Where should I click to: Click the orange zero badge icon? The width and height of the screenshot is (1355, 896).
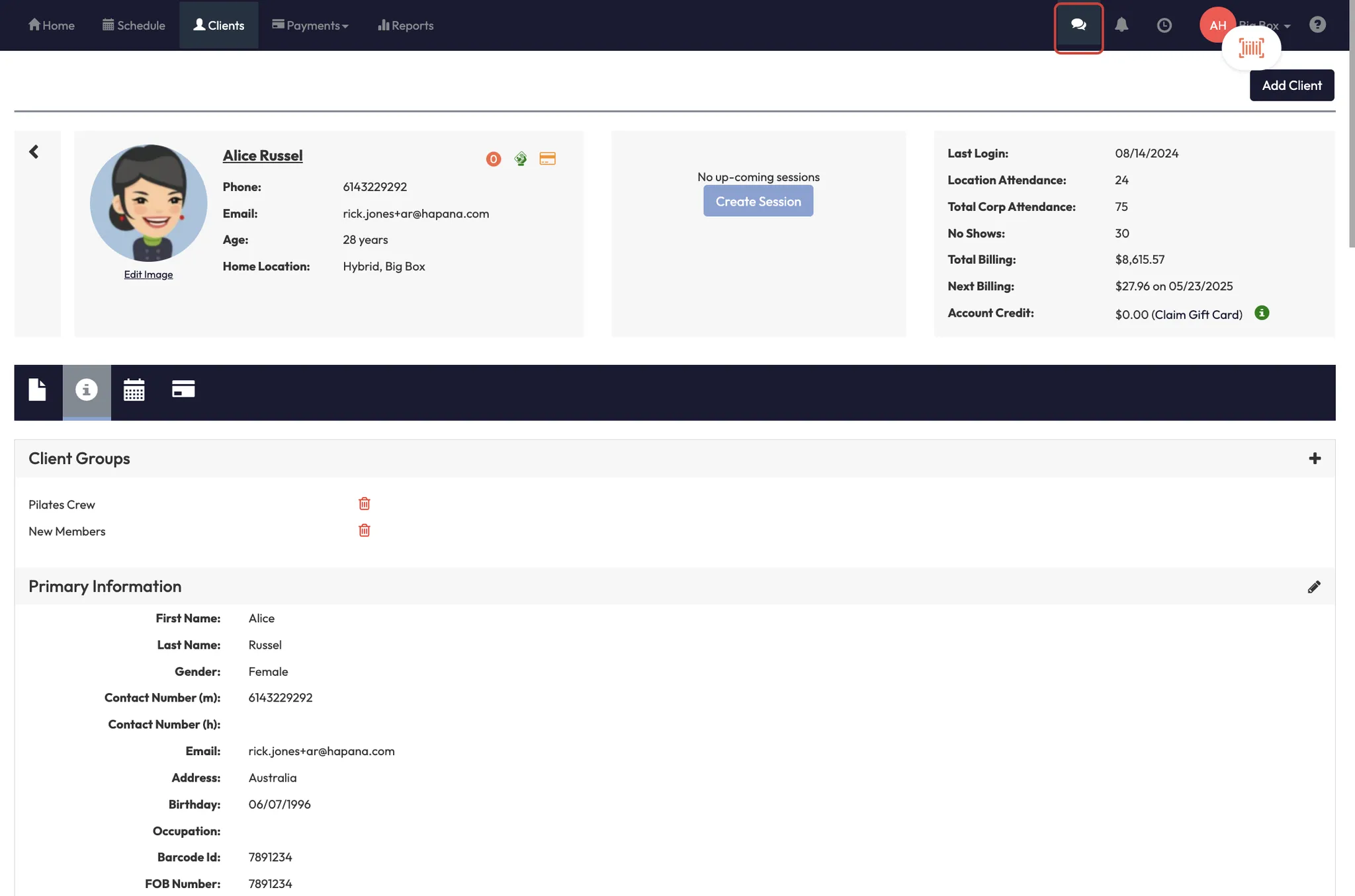pyautogui.click(x=493, y=159)
